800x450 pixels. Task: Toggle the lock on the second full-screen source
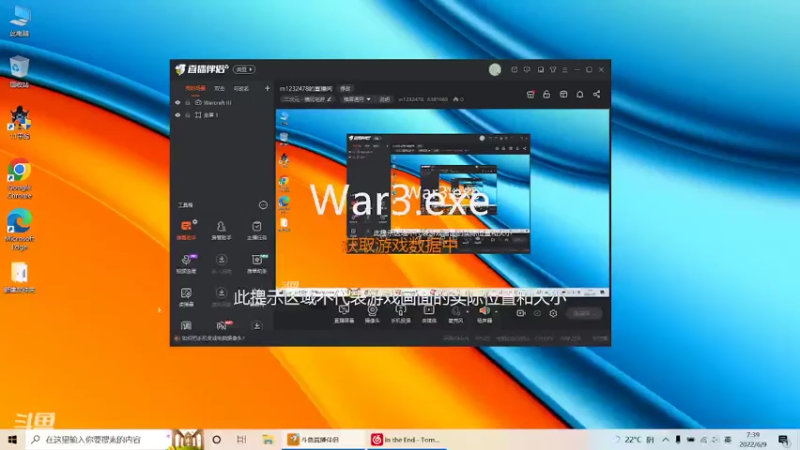pyautogui.click(x=188, y=115)
